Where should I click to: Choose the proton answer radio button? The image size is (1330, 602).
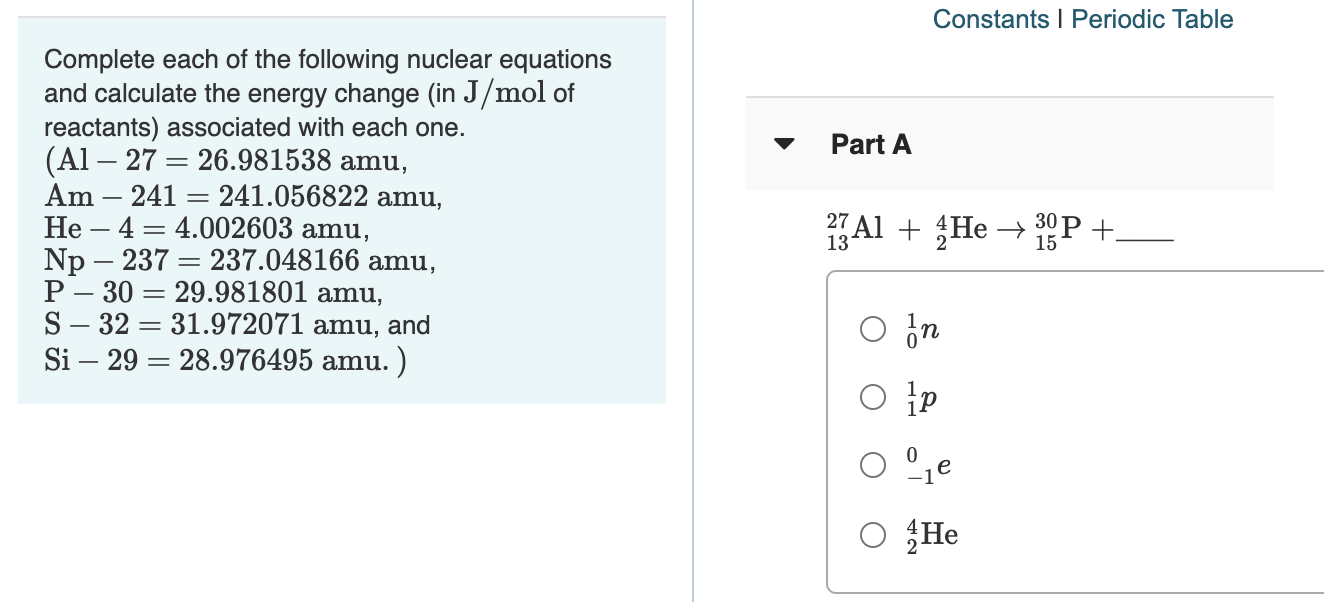(872, 398)
